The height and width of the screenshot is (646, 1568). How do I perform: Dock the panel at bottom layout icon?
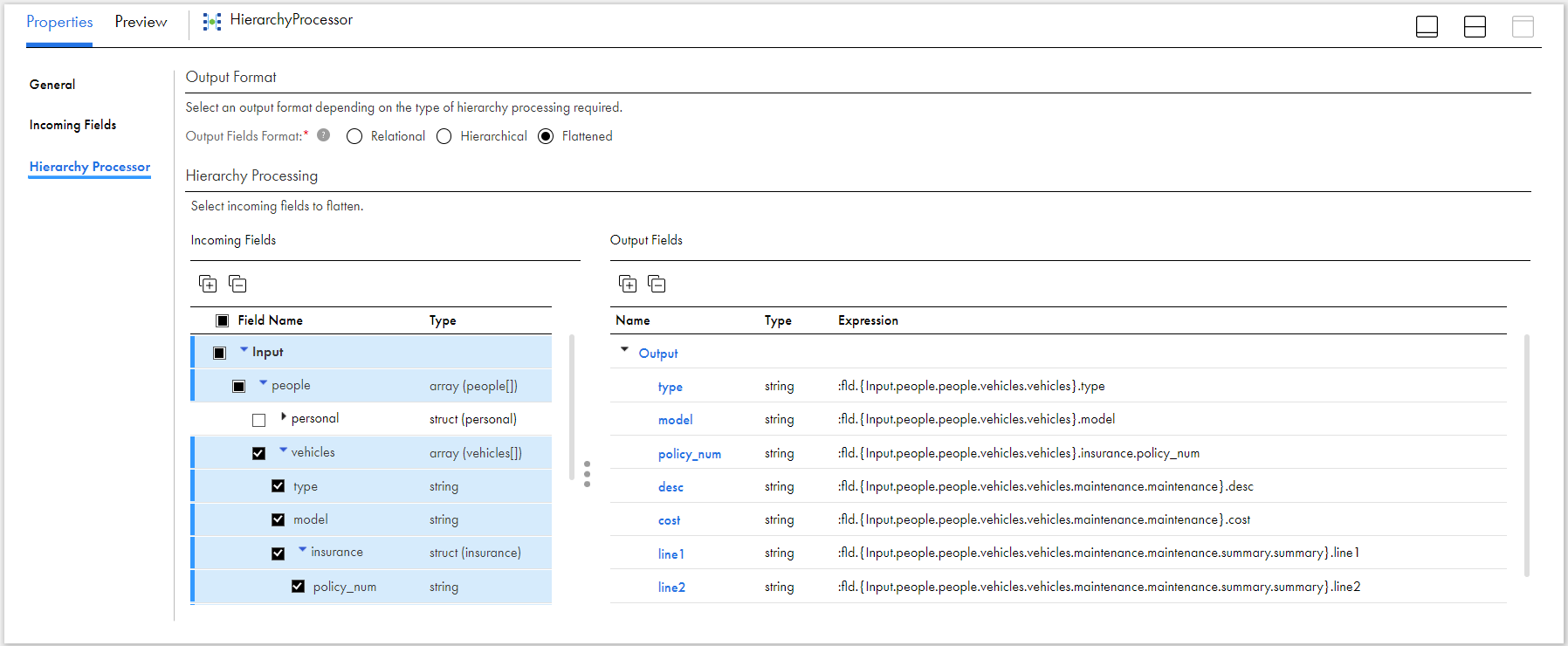[x=1427, y=27]
